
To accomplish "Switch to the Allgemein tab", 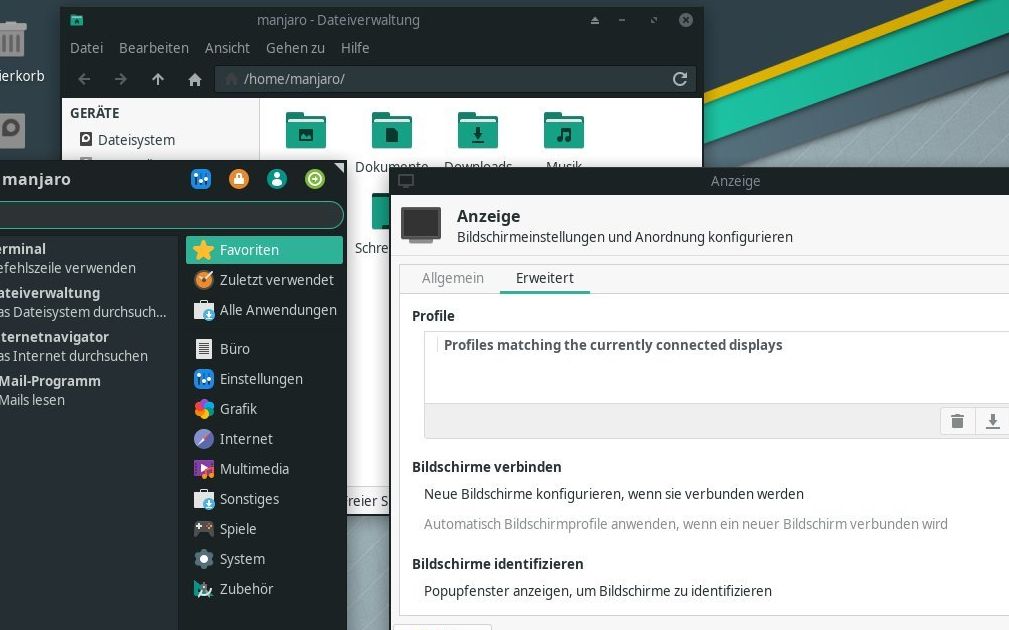I will 452,278.
